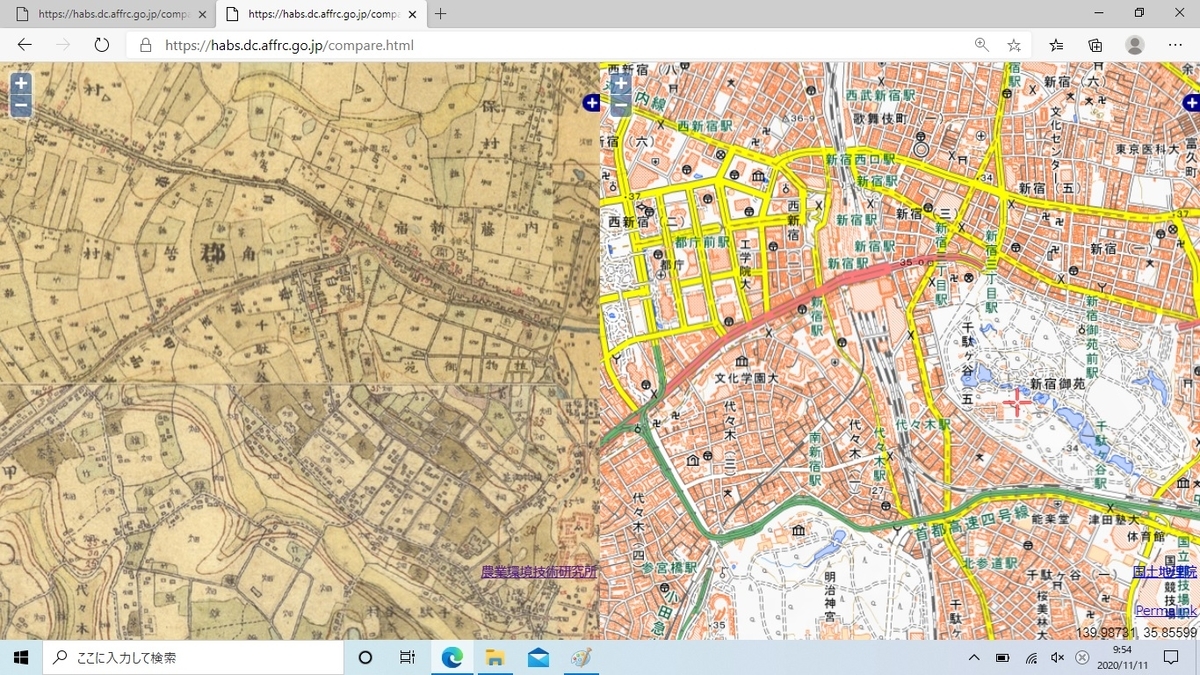Open Cortana from the taskbar
Image resolution: width=1200 pixels, height=675 pixels.
(x=365, y=657)
